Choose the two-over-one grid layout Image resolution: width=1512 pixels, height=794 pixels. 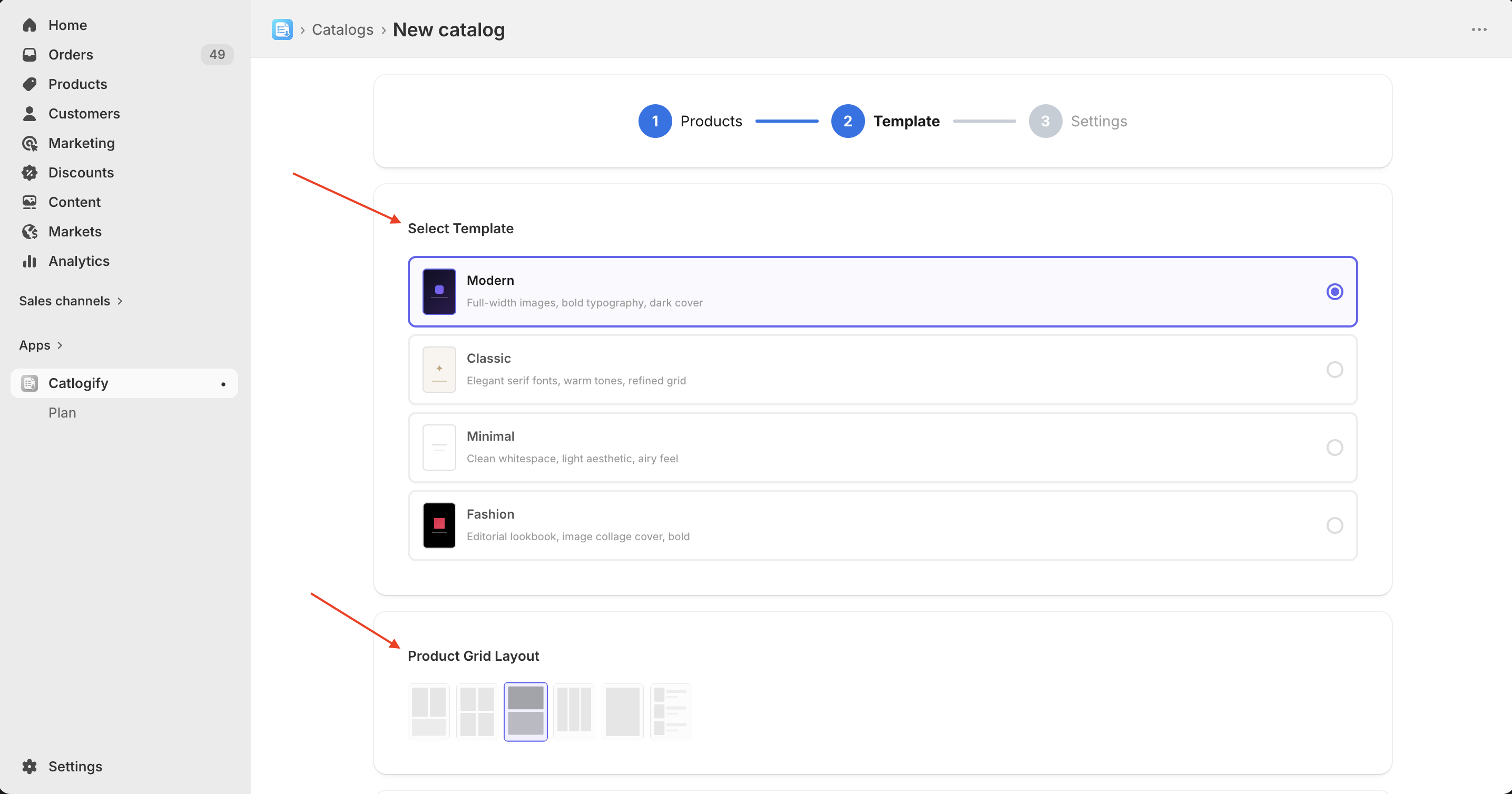pos(428,711)
